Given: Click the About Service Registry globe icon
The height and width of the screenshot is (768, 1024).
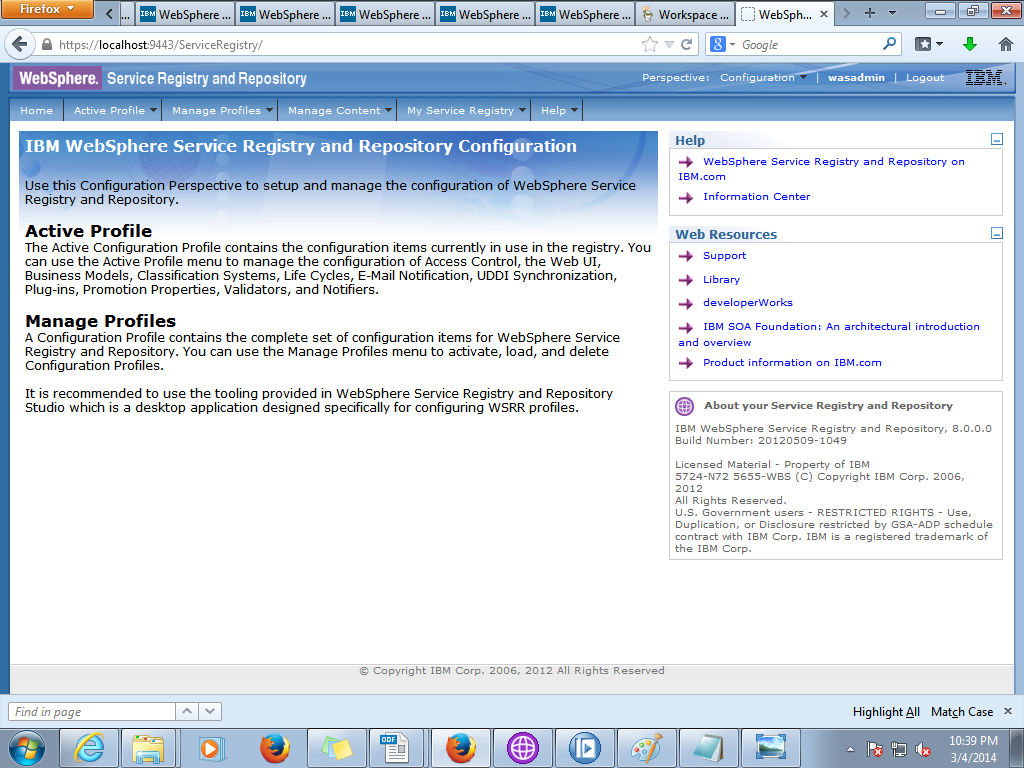Looking at the screenshot, I should 684,406.
